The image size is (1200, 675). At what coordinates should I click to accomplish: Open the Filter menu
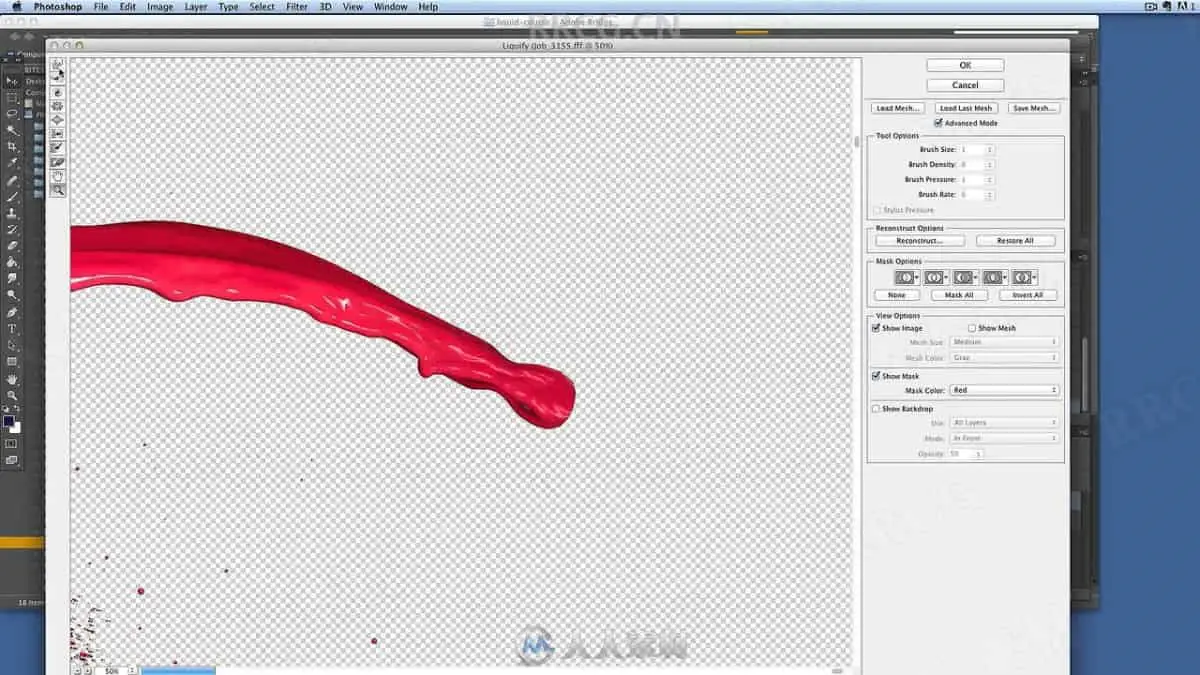click(x=297, y=6)
